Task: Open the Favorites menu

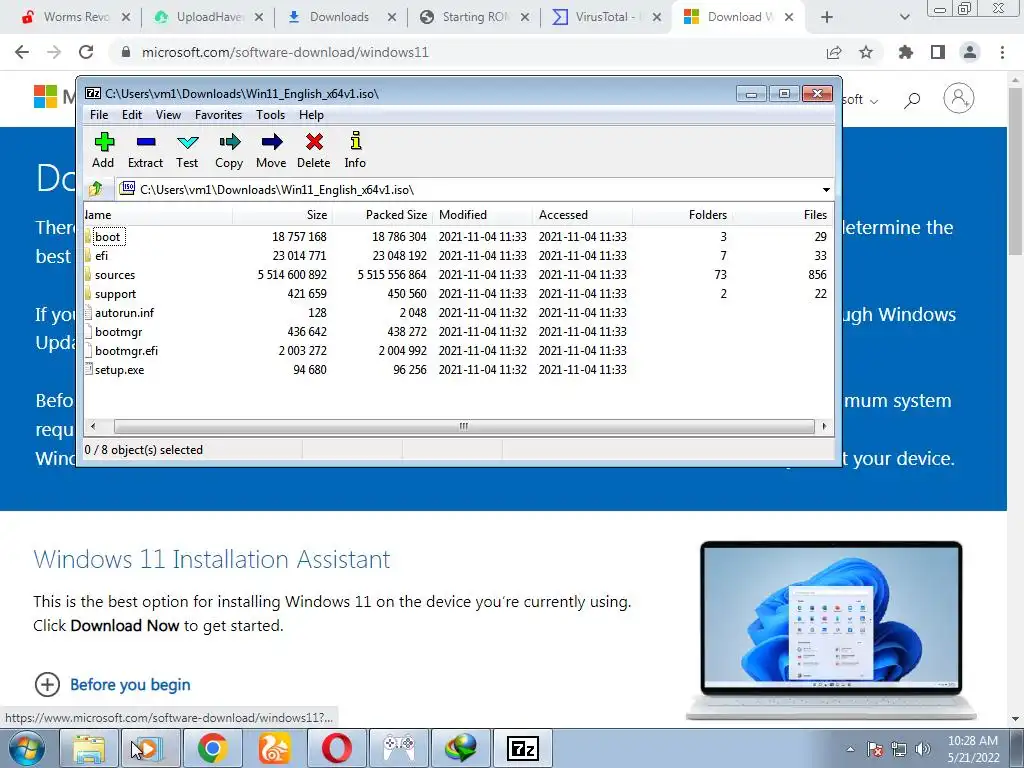Action: tap(218, 115)
